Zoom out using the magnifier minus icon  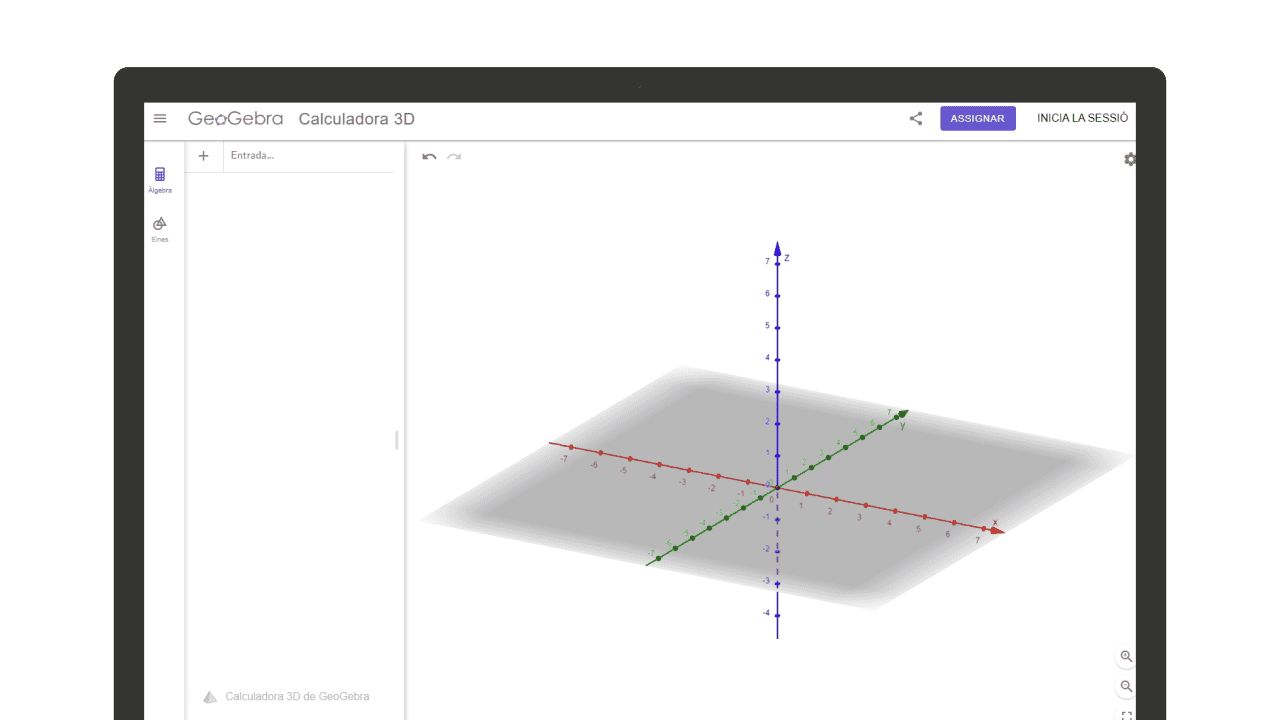point(1125,687)
